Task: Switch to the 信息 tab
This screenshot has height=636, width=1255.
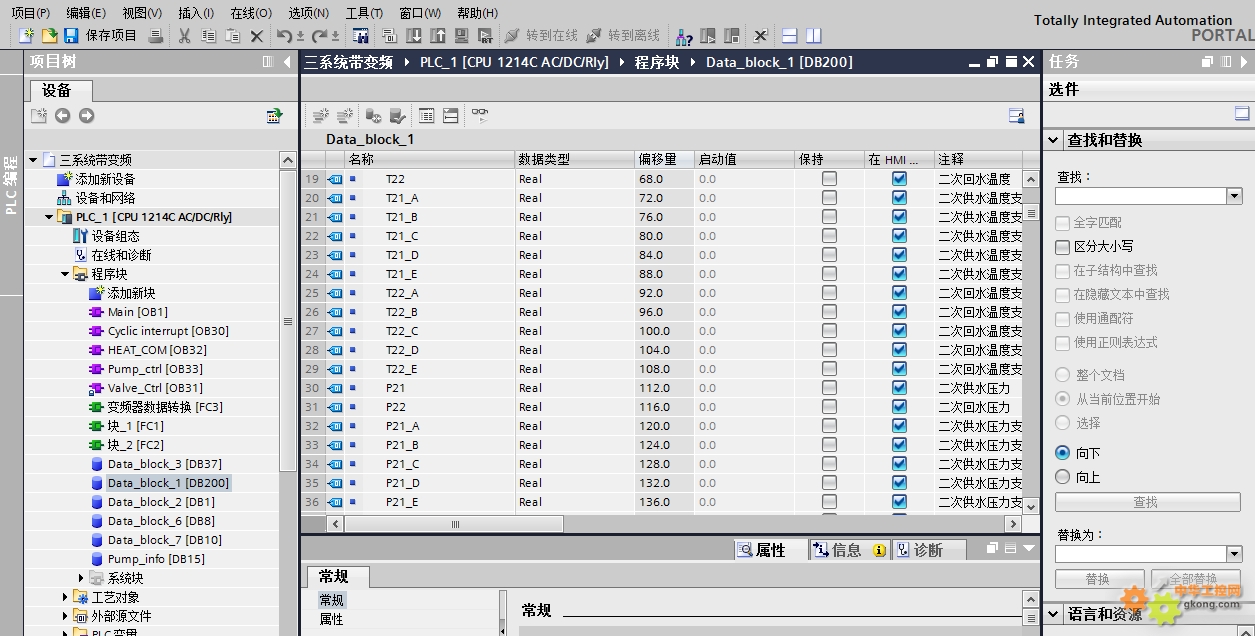Action: [x=848, y=550]
